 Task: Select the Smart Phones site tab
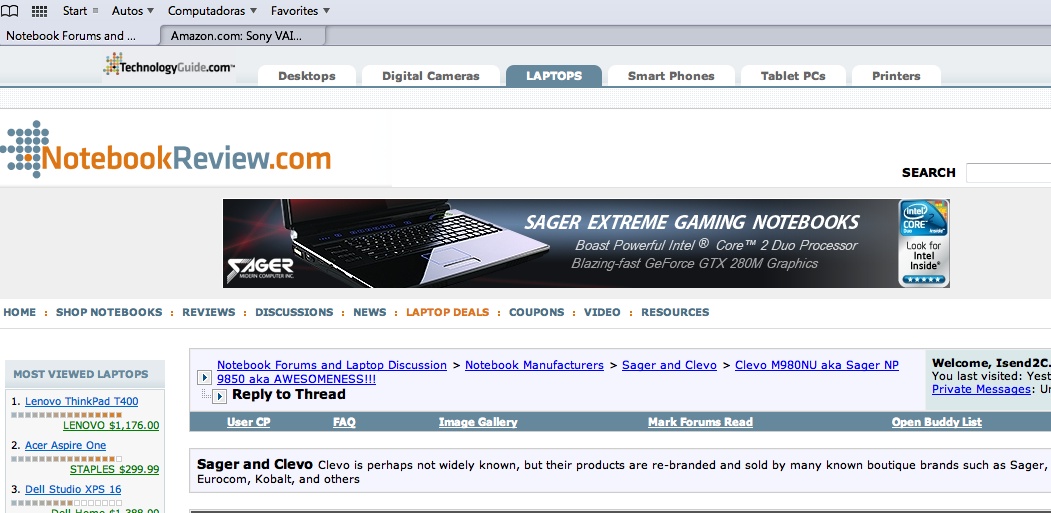coord(671,76)
